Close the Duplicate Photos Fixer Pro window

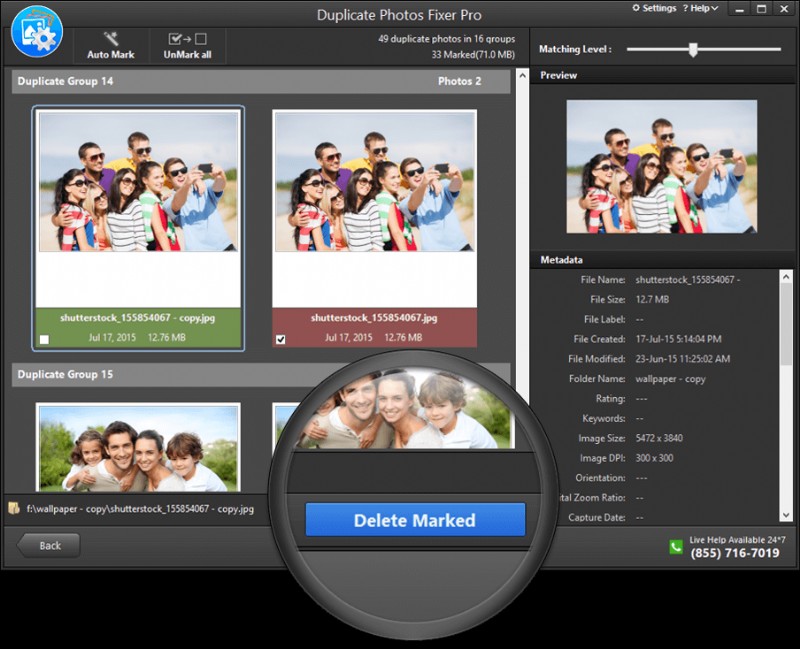pos(784,9)
